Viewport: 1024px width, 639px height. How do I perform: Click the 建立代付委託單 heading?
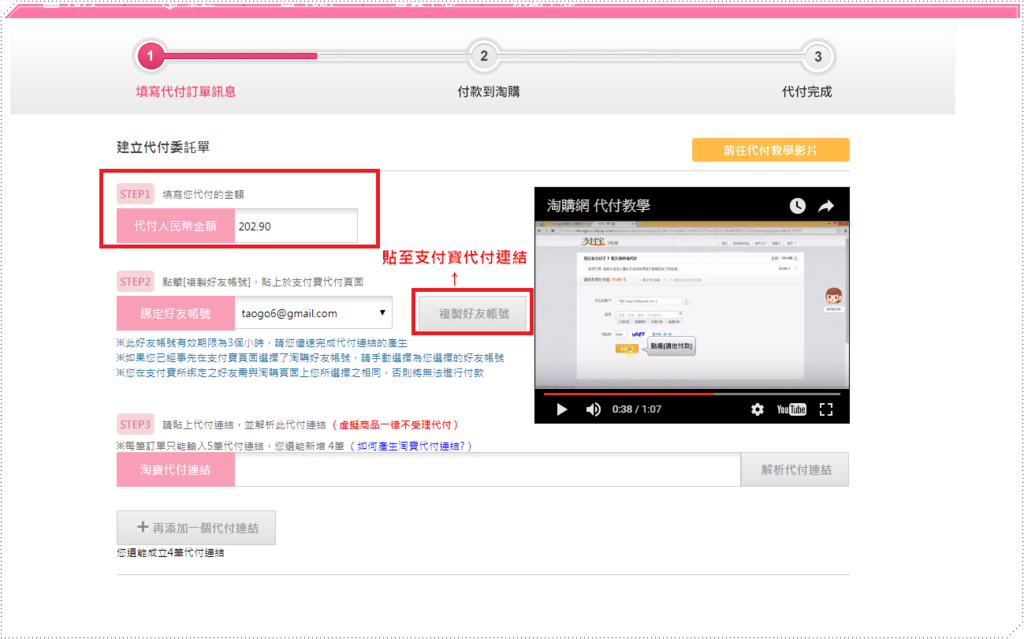pos(163,147)
